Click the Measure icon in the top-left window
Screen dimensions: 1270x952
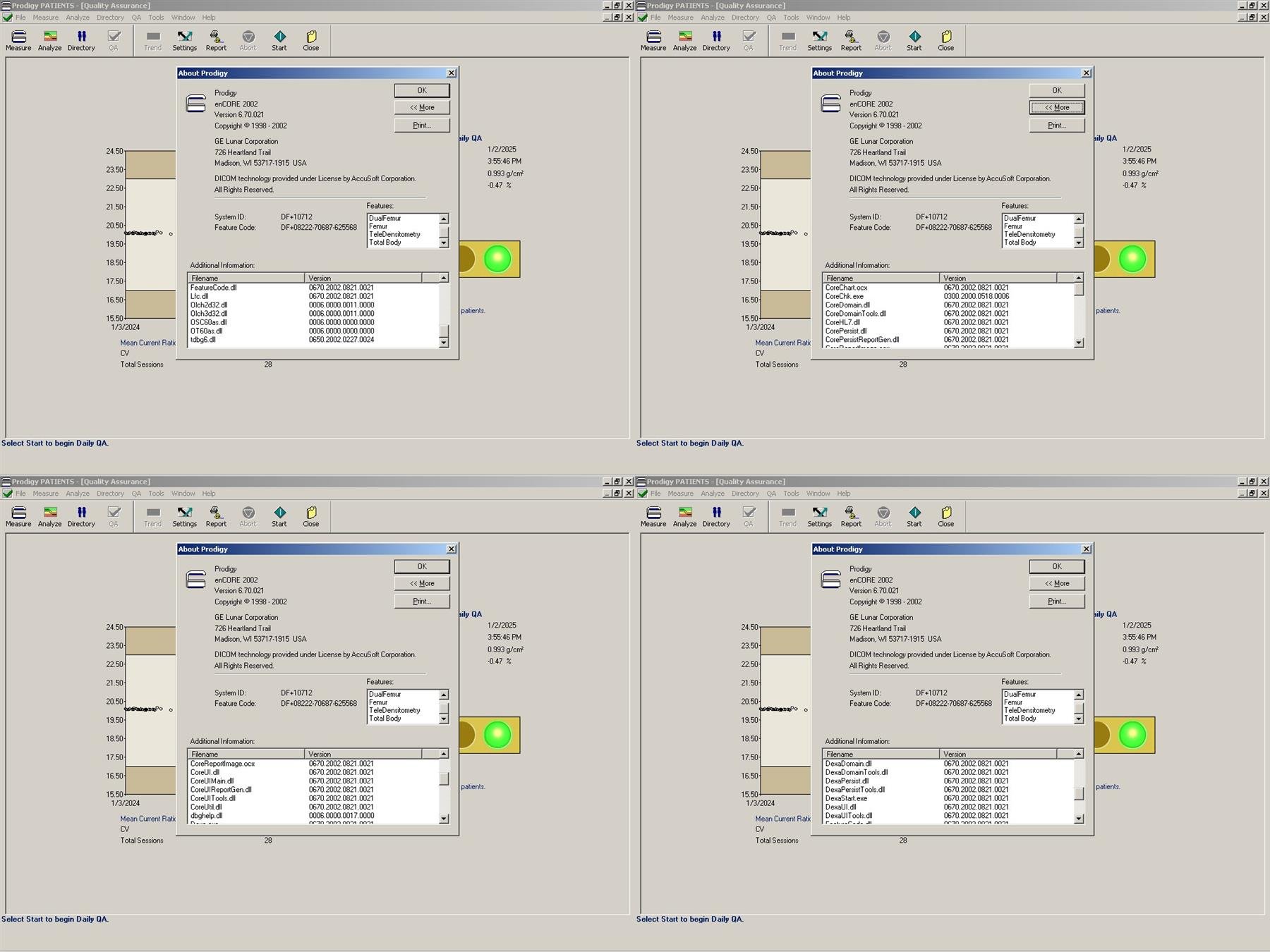coord(18,40)
